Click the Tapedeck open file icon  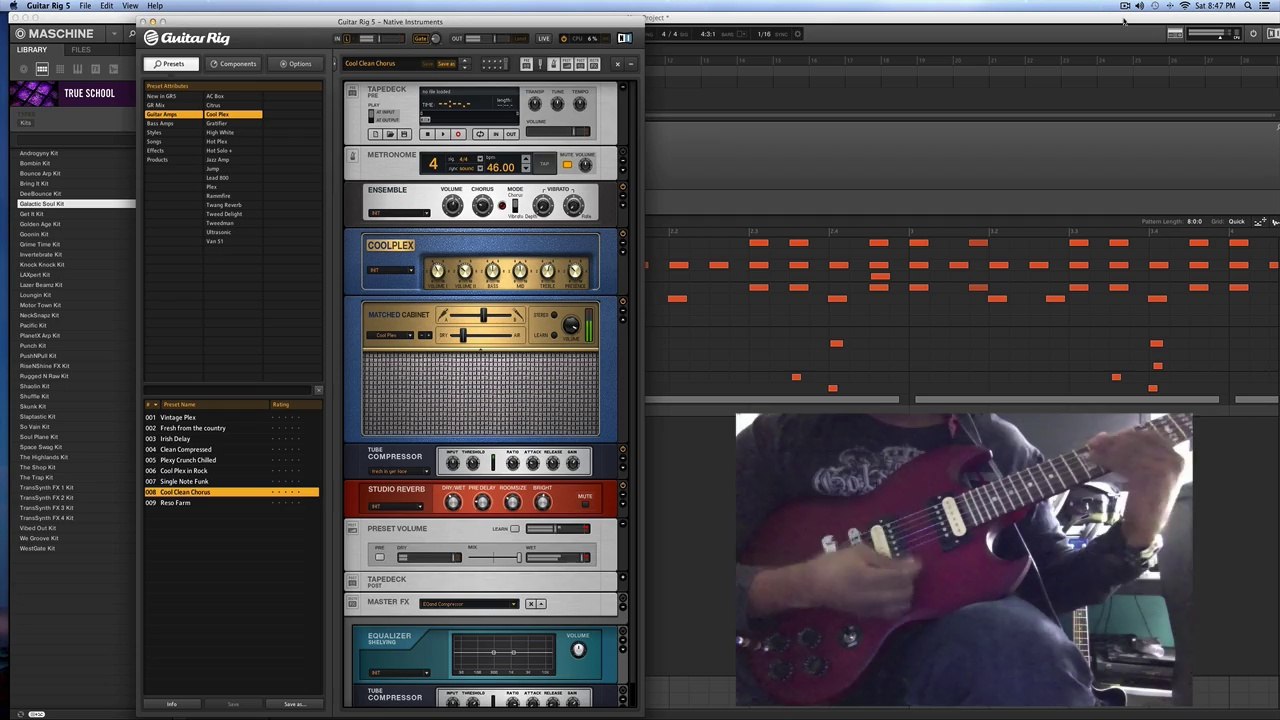[x=390, y=134]
